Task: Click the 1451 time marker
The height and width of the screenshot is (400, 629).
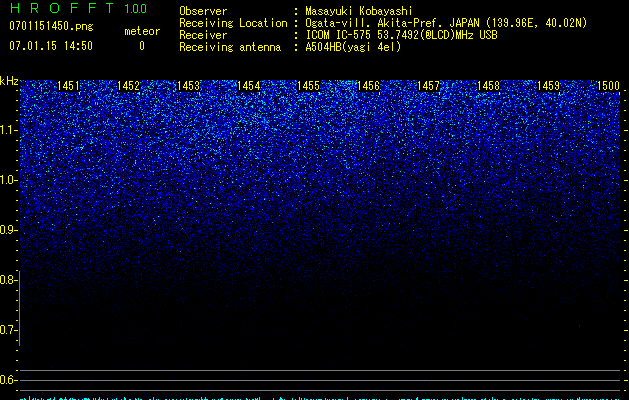Action: (68, 86)
